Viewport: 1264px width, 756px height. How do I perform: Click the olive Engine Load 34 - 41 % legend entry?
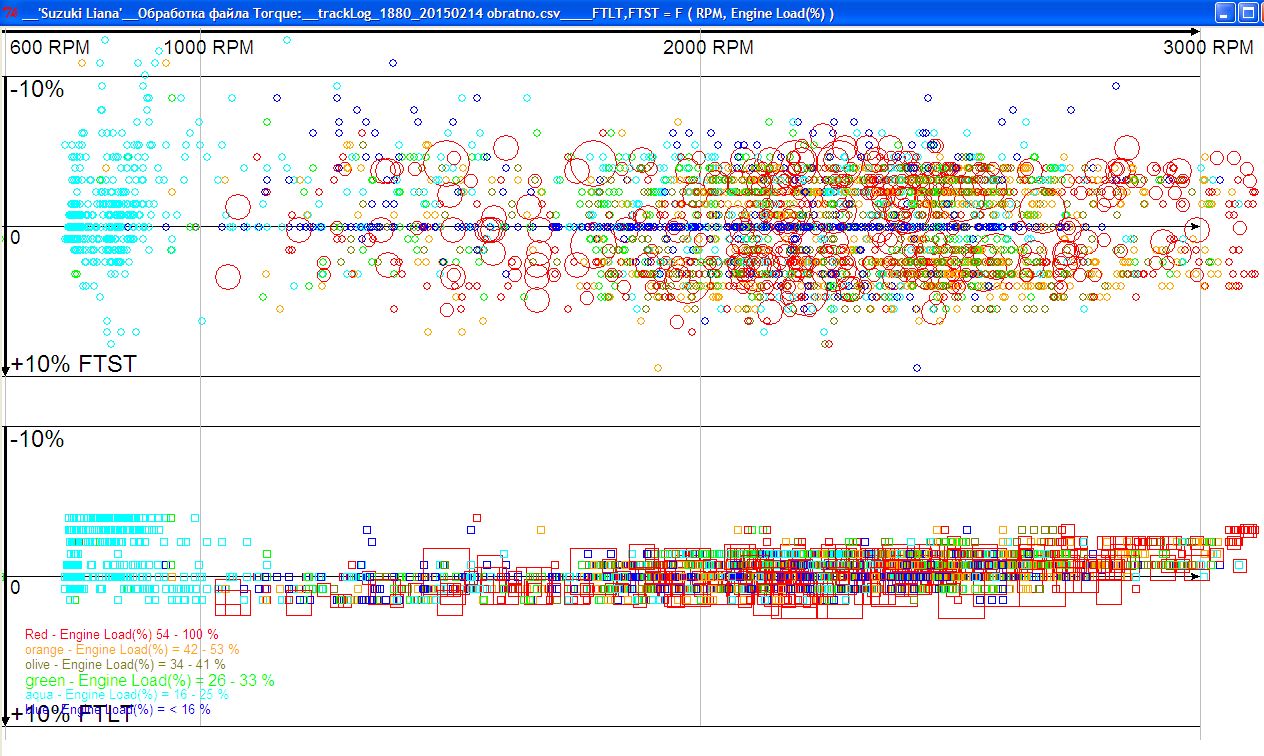[x=125, y=665]
